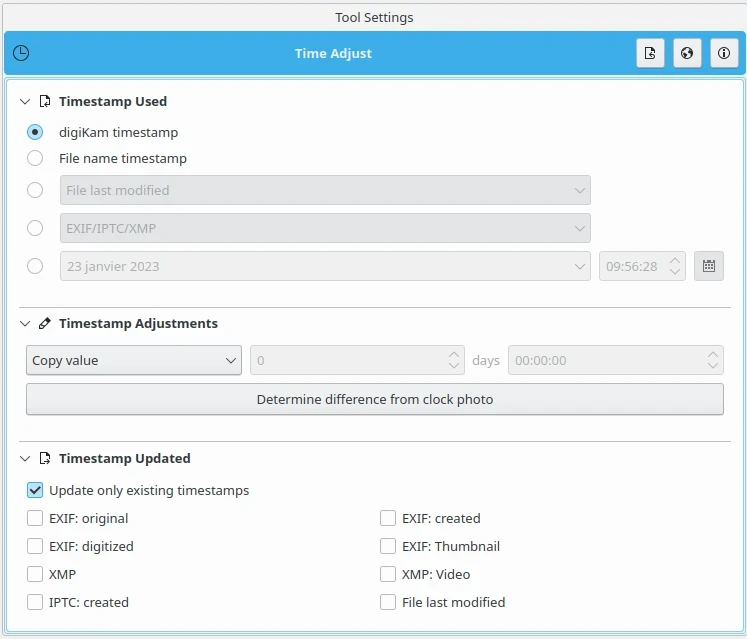Collapse the Timestamp Adjustments section
This screenshot has width=747, height=639.
coord(25,324)
